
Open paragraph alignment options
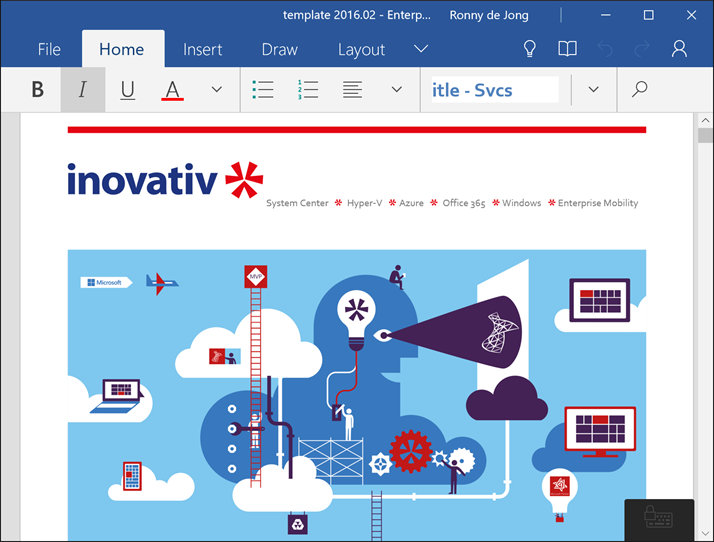point(352,89)
